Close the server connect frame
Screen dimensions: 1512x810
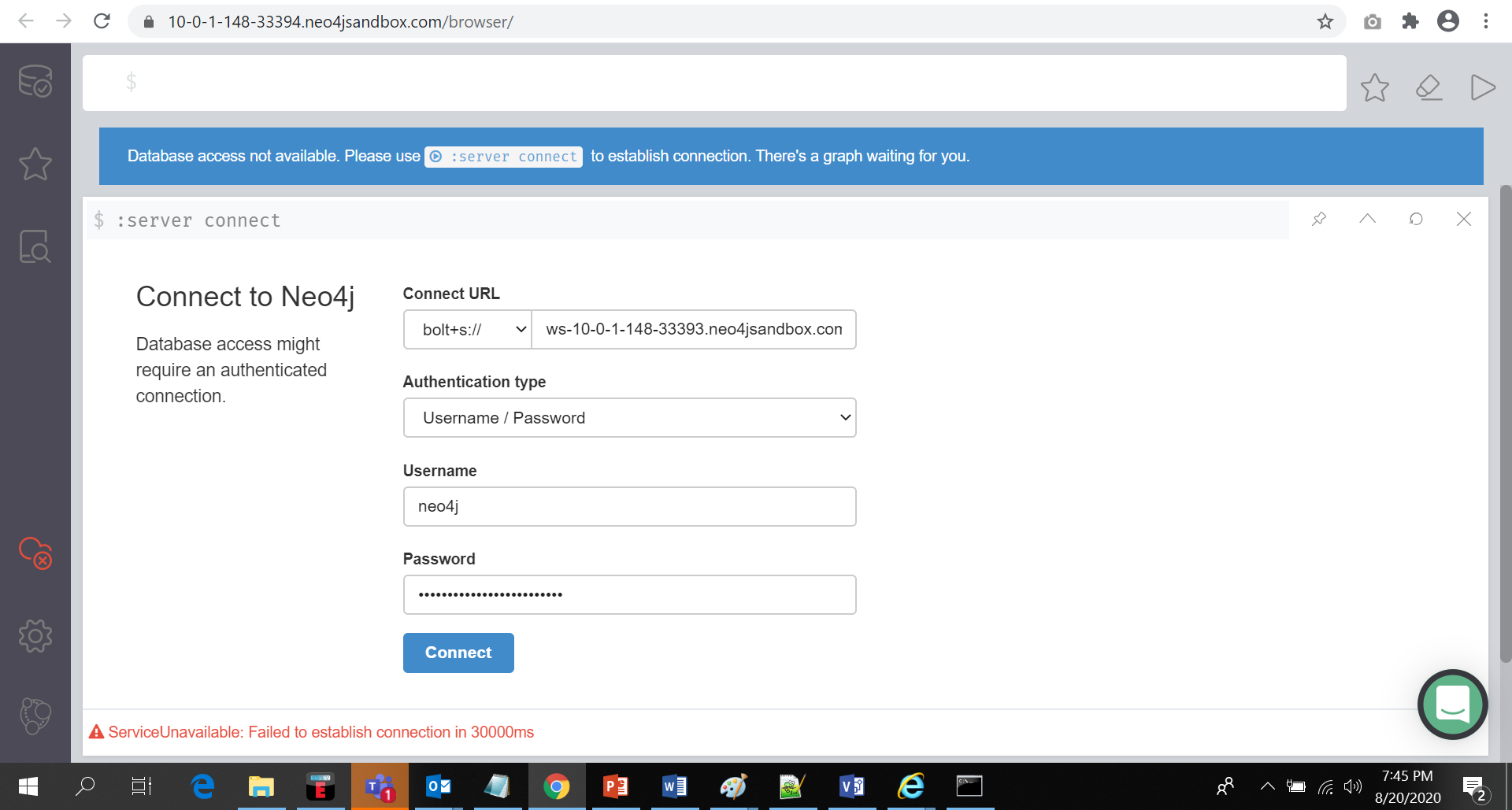pyautogui.click(x=1464, y=219)
